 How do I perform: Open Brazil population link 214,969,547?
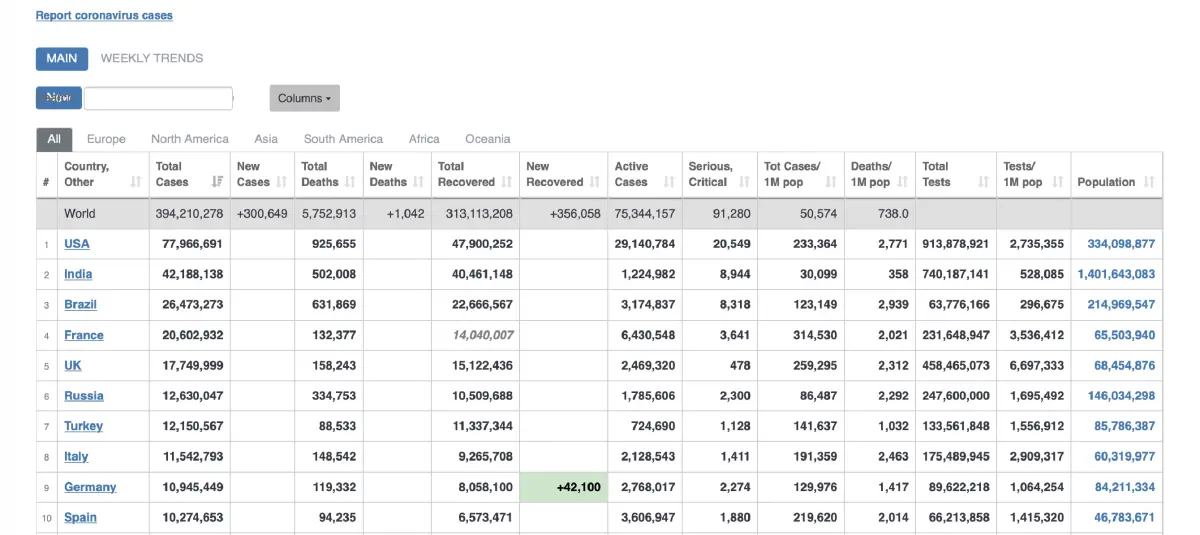tap(1121, 304)
